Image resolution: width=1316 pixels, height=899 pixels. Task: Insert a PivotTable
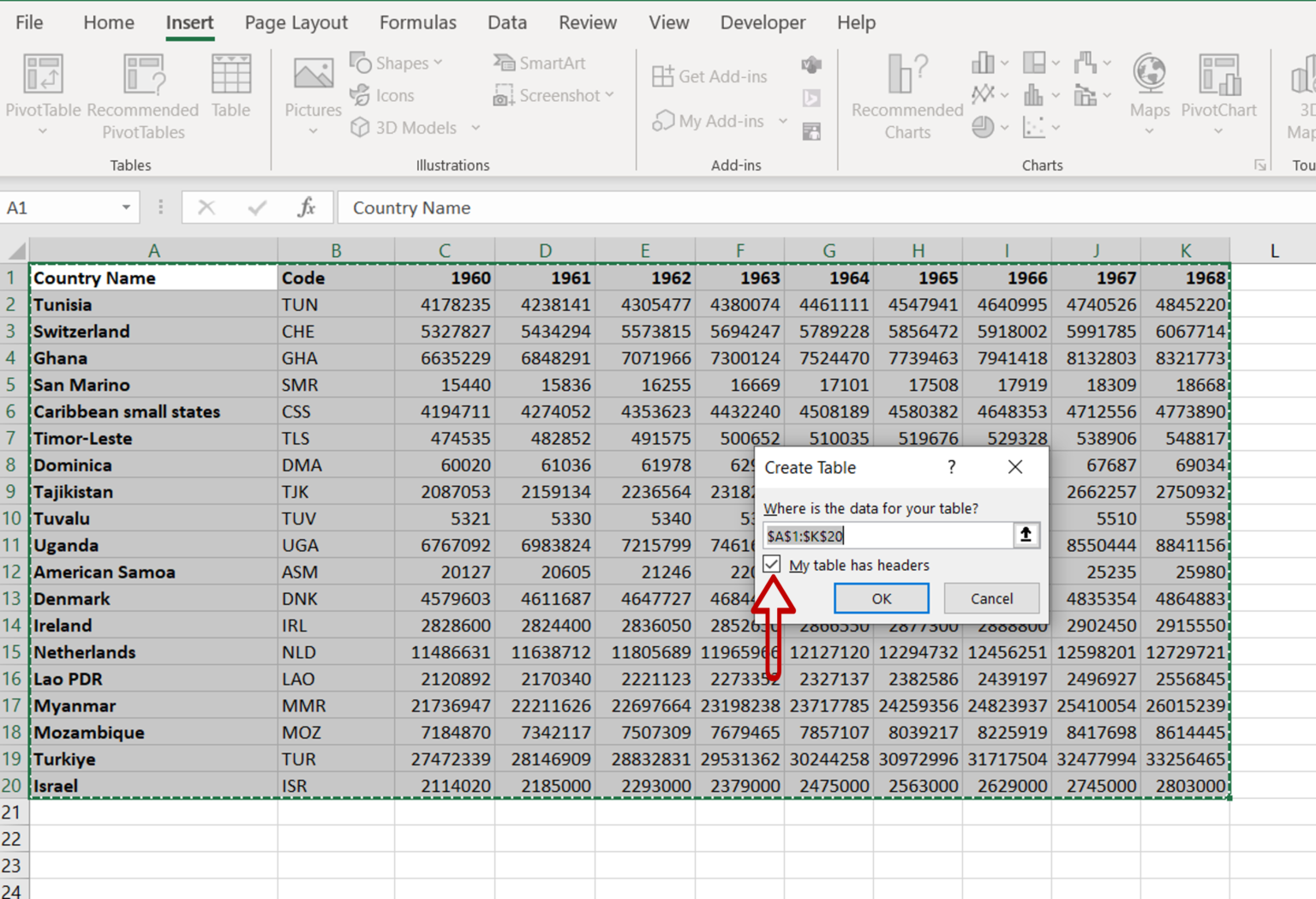point(43,94)
